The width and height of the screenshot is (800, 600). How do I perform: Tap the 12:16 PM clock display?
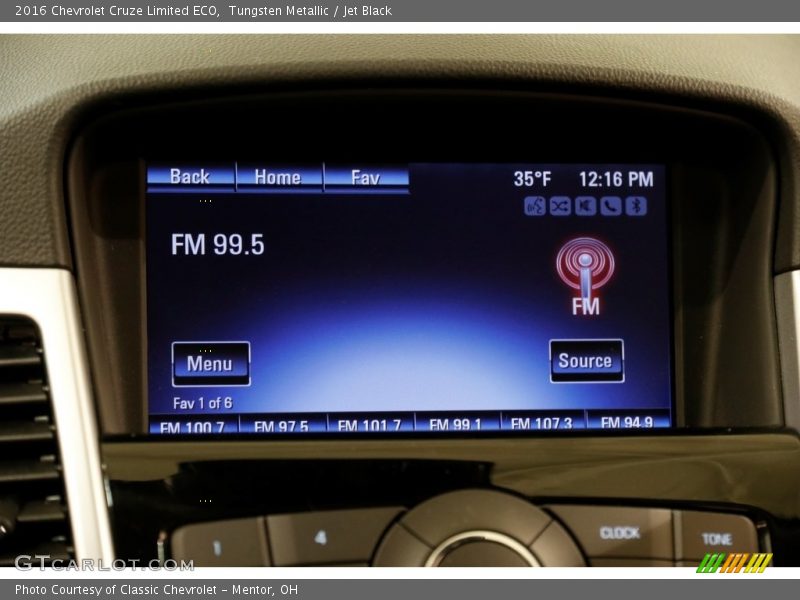pos(616,179)
